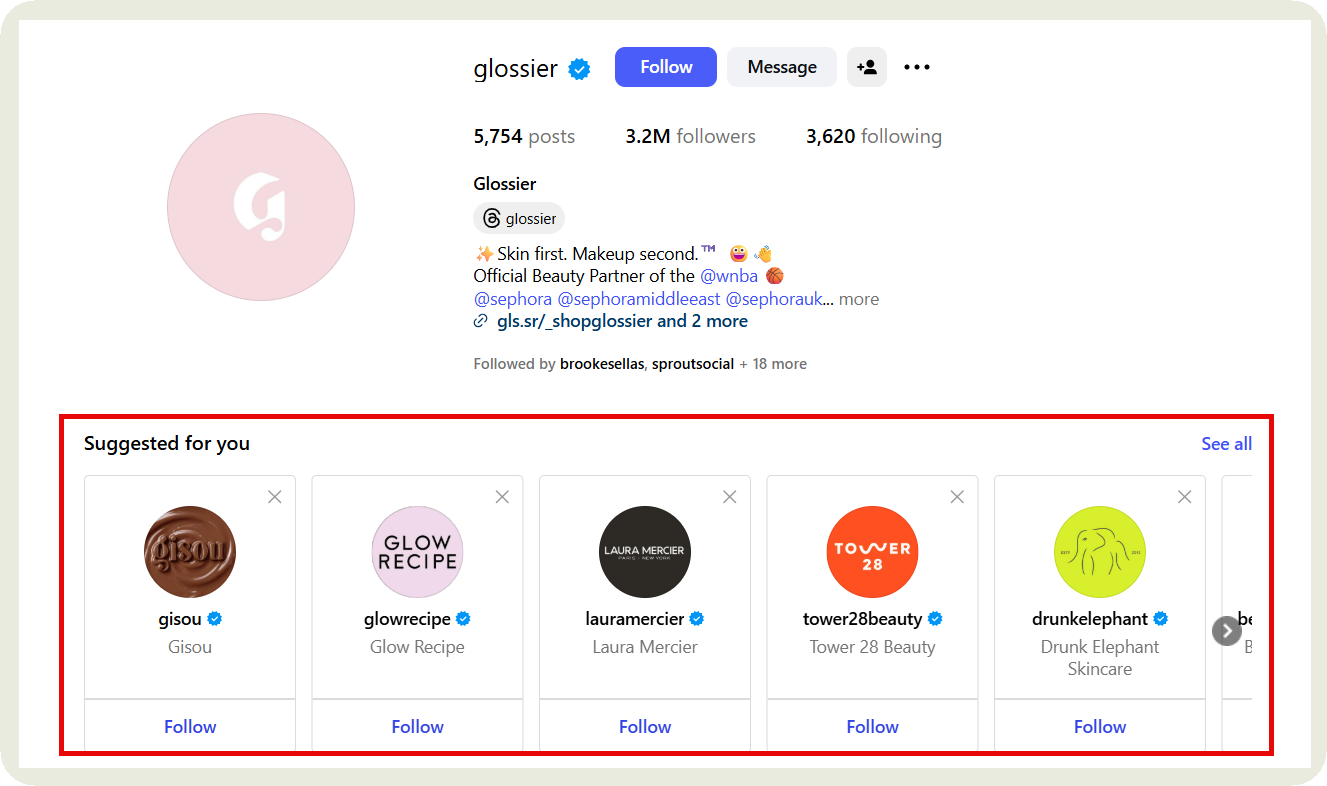Open the gls.sr/_shopglossier link

[576, 321]
